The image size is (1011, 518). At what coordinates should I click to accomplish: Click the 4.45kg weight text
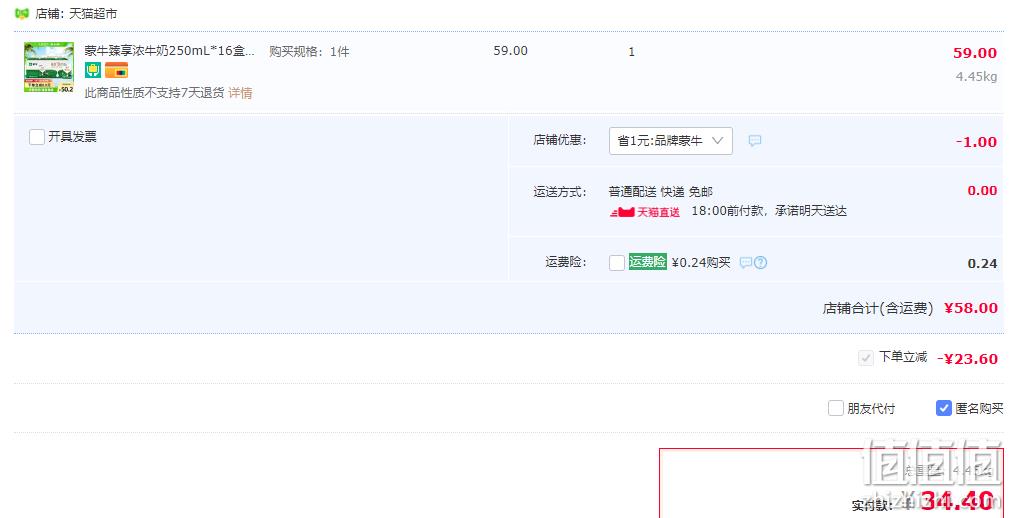coord(976,76)
